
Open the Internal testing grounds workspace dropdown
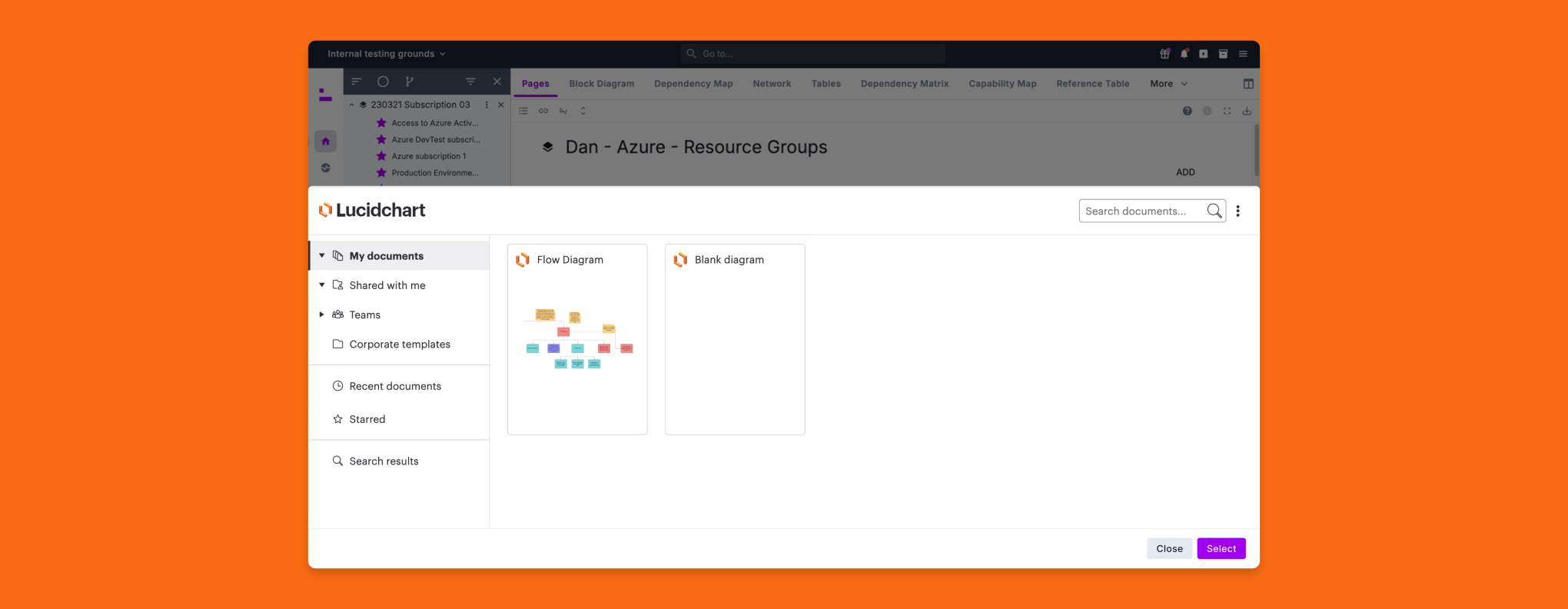tap(387, 54)
